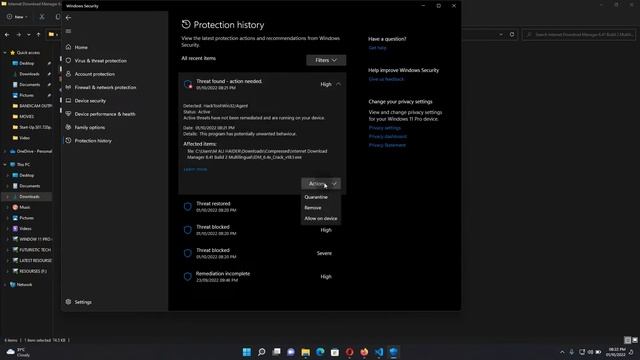Open the weather widget on the taskbar
This screenshot has height=360, width=640.
click(x=18, y=352)
